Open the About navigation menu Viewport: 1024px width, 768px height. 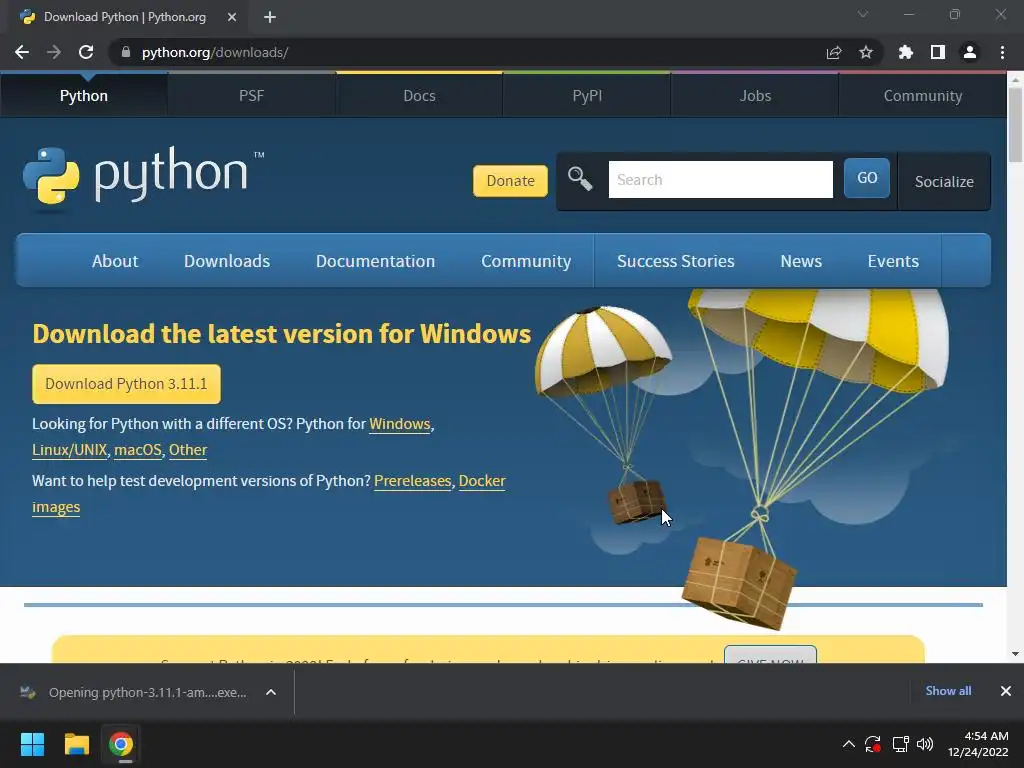(115, 261)
